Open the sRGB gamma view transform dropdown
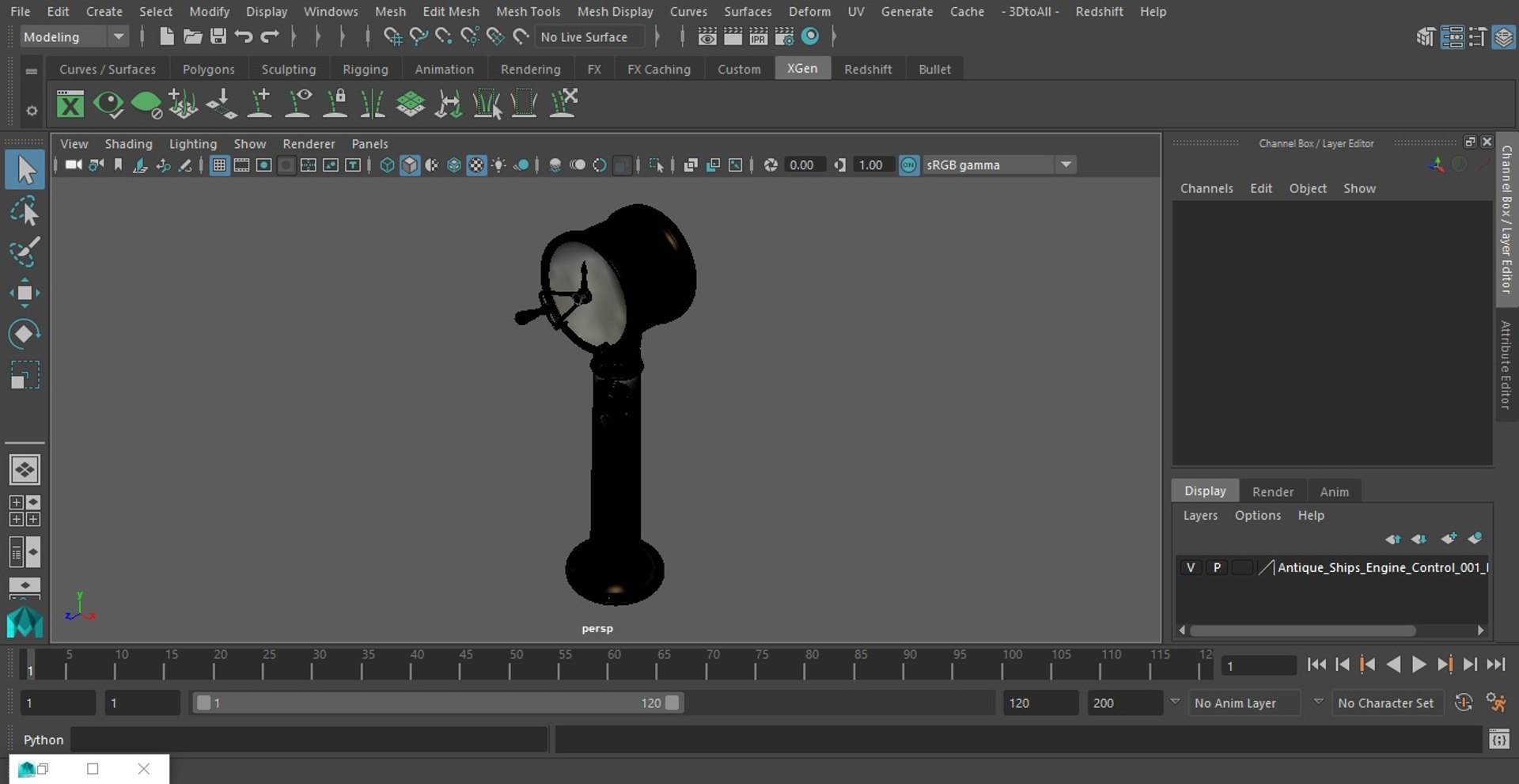This screenshot has height=784, width=1519. tap(1000, 165)
